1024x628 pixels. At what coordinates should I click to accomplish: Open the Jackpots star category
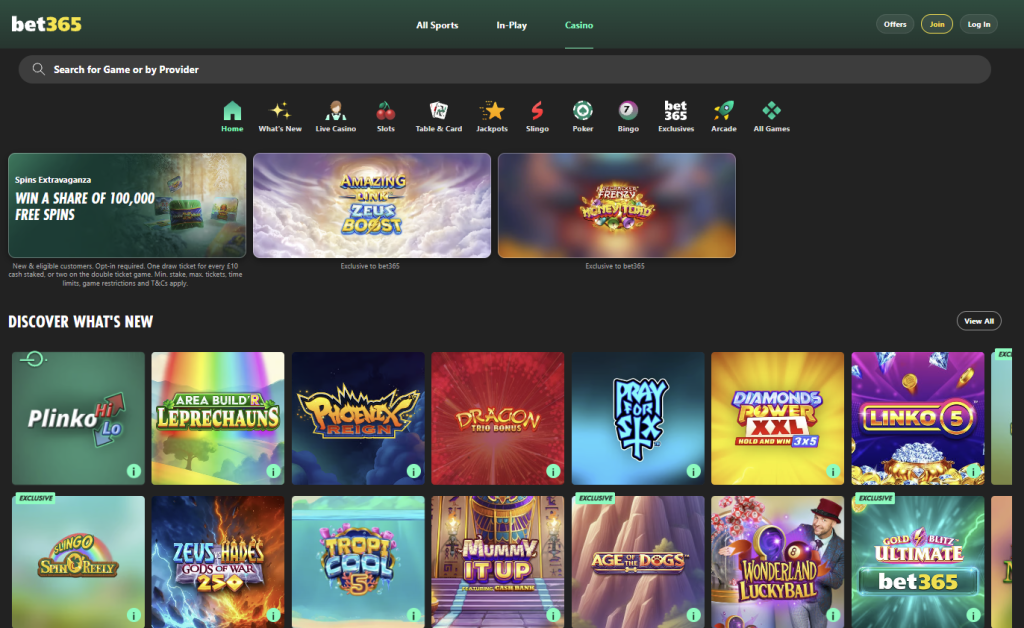[492, 117]
